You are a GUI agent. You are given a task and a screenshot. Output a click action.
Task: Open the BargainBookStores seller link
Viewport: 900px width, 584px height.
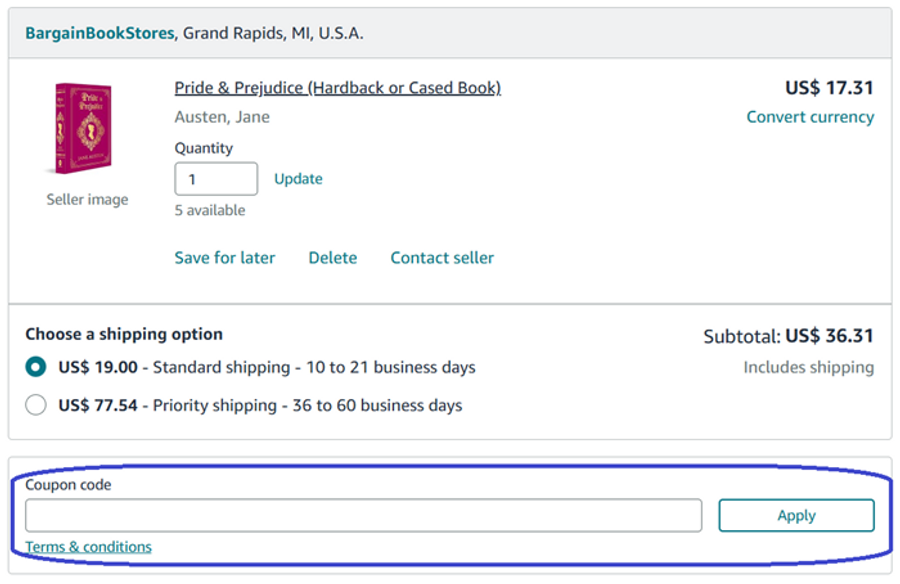100,33
